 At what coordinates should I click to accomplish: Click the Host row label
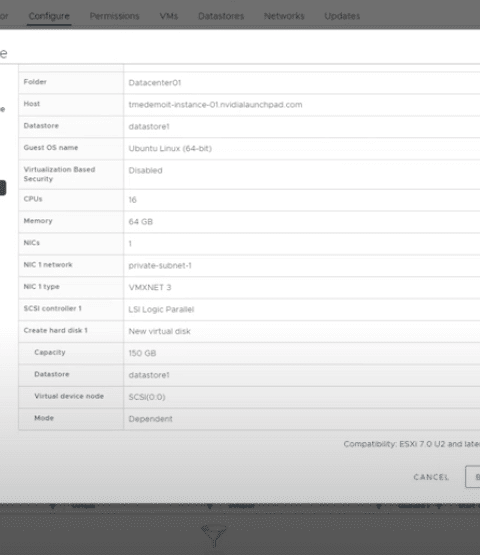(32, 104)
